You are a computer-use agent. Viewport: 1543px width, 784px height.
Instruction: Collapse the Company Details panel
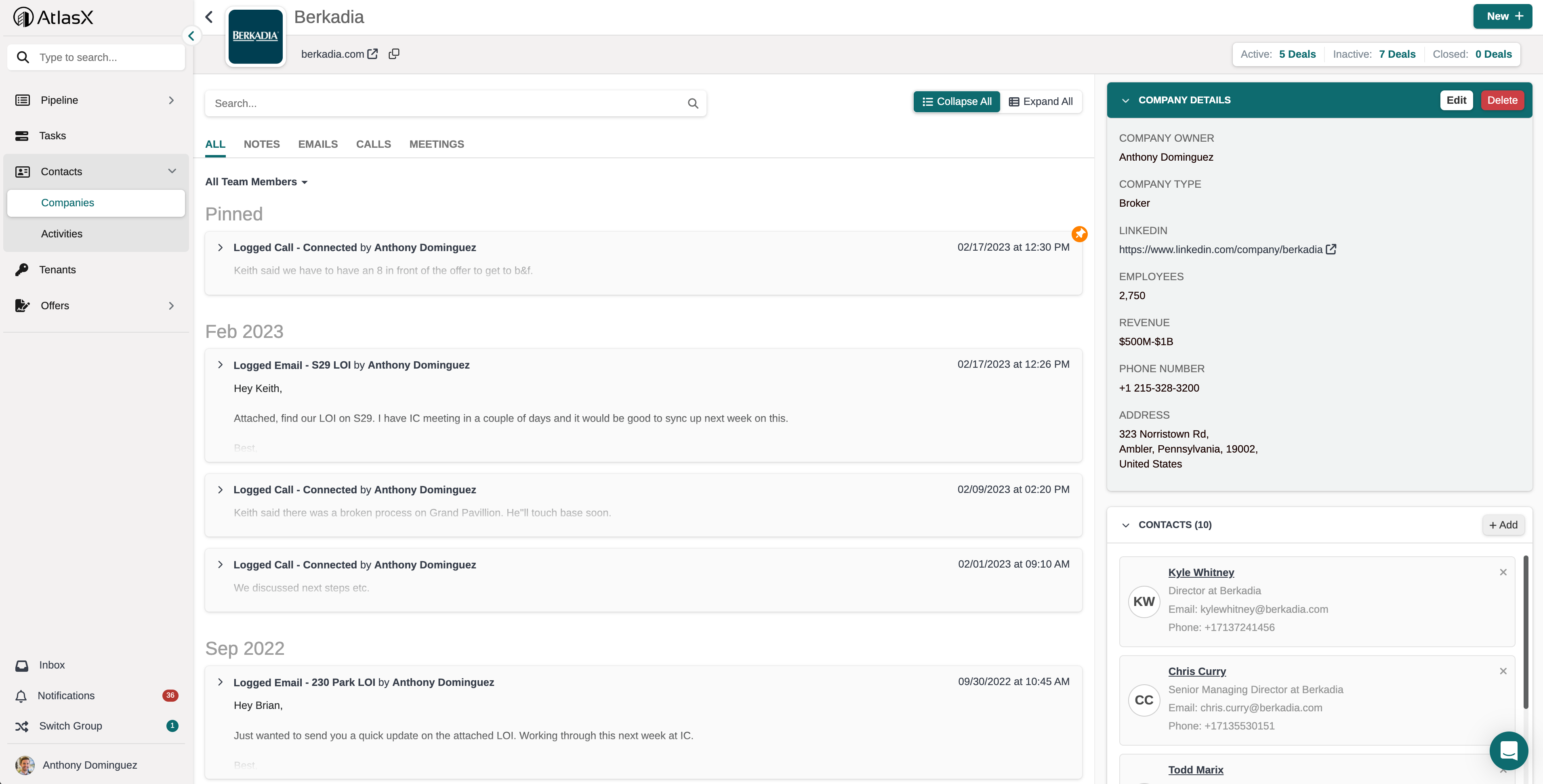pos(1125,101)
